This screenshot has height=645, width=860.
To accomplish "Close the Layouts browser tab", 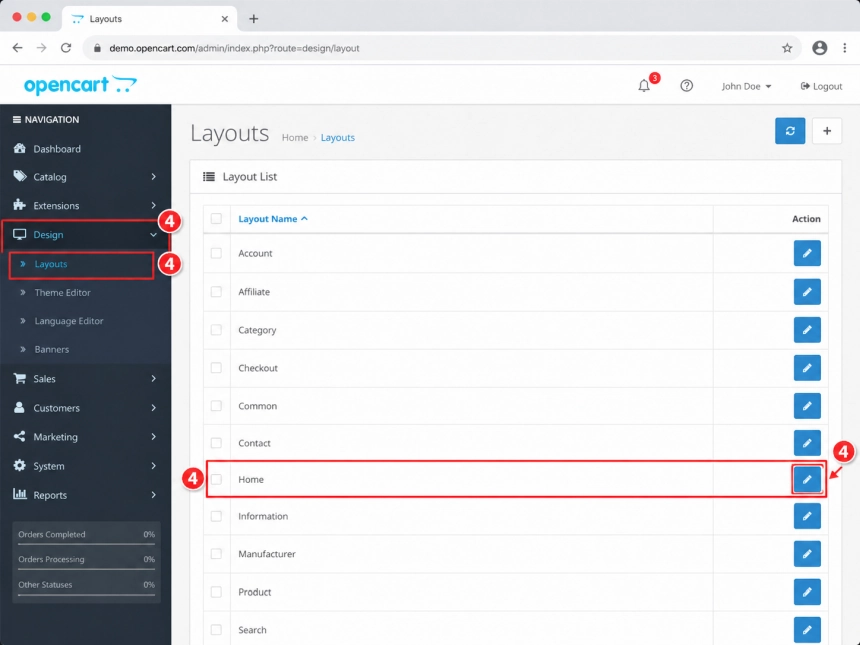I will coord(224,19).
